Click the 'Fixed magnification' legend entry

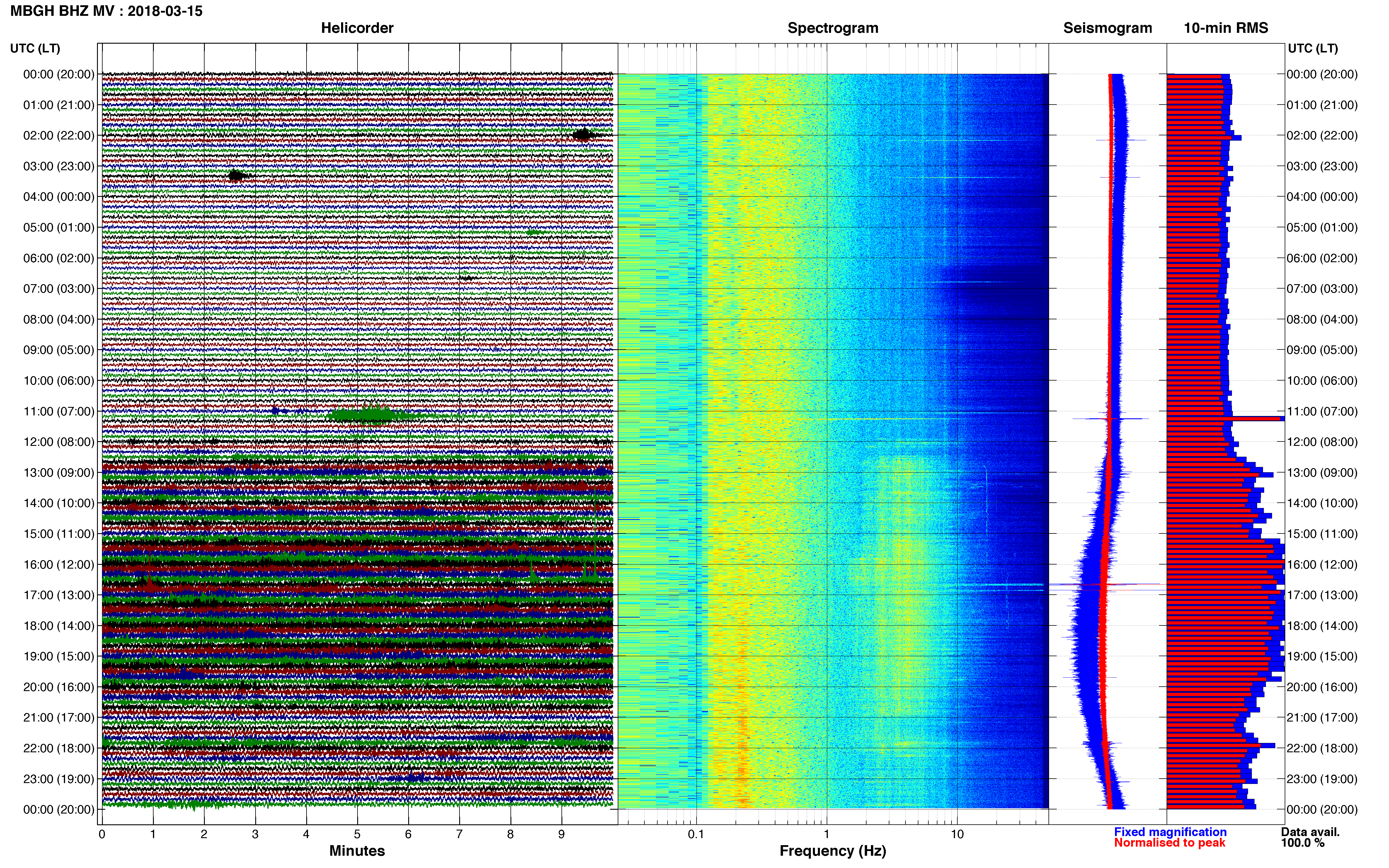pyautogui.click(x=1170, y=832)
